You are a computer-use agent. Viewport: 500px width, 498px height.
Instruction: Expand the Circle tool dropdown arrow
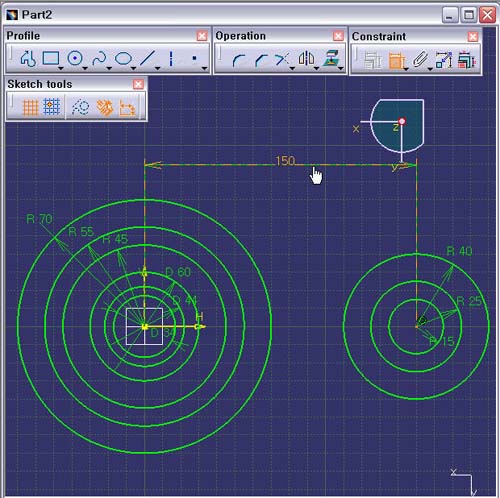tap(85, 68)
